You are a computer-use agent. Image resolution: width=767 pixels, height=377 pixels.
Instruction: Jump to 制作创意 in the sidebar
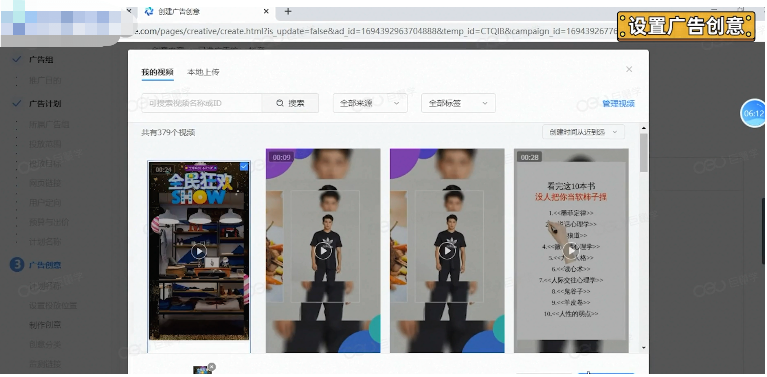point(45,325)
